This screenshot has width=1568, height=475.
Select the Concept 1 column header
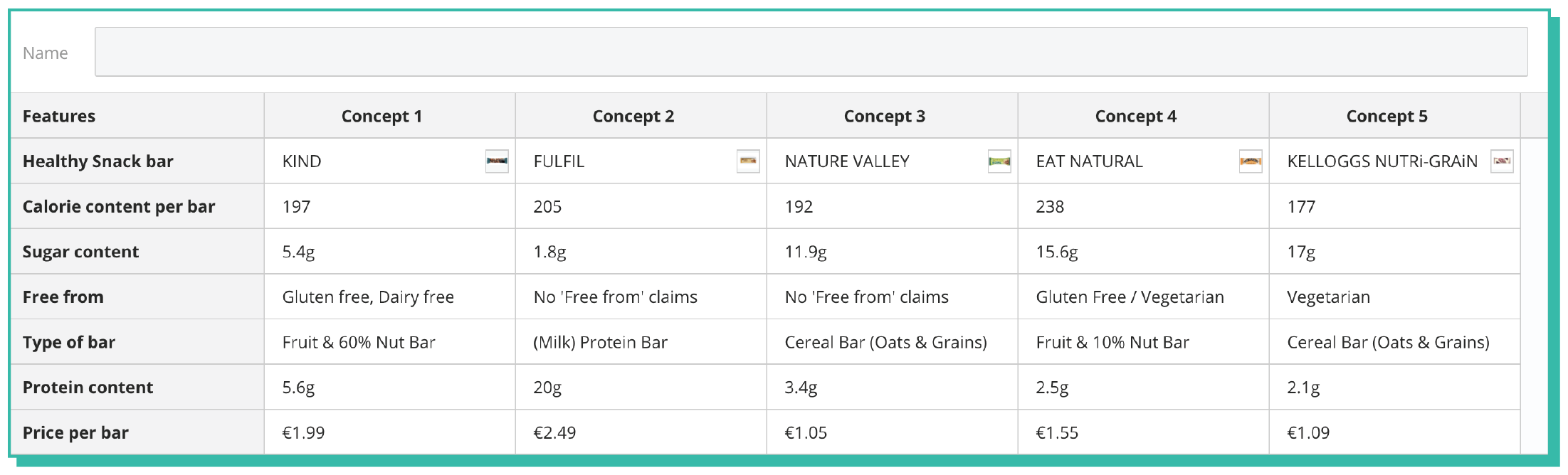pyautogui.click(x=382, y=116)
